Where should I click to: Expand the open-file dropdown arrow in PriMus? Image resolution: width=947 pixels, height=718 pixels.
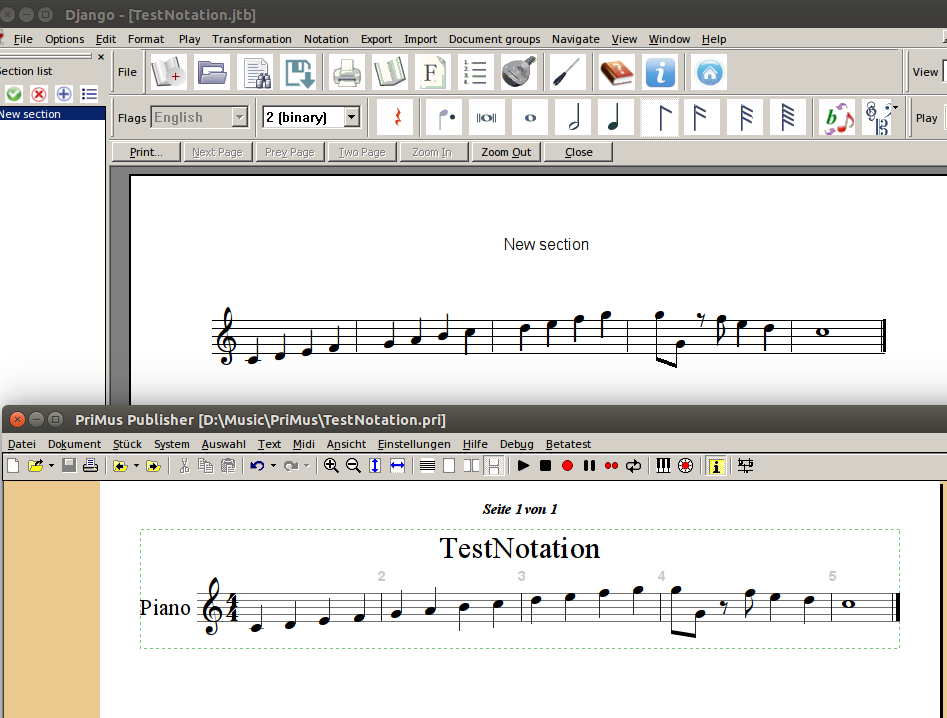[x=51, y=465]
